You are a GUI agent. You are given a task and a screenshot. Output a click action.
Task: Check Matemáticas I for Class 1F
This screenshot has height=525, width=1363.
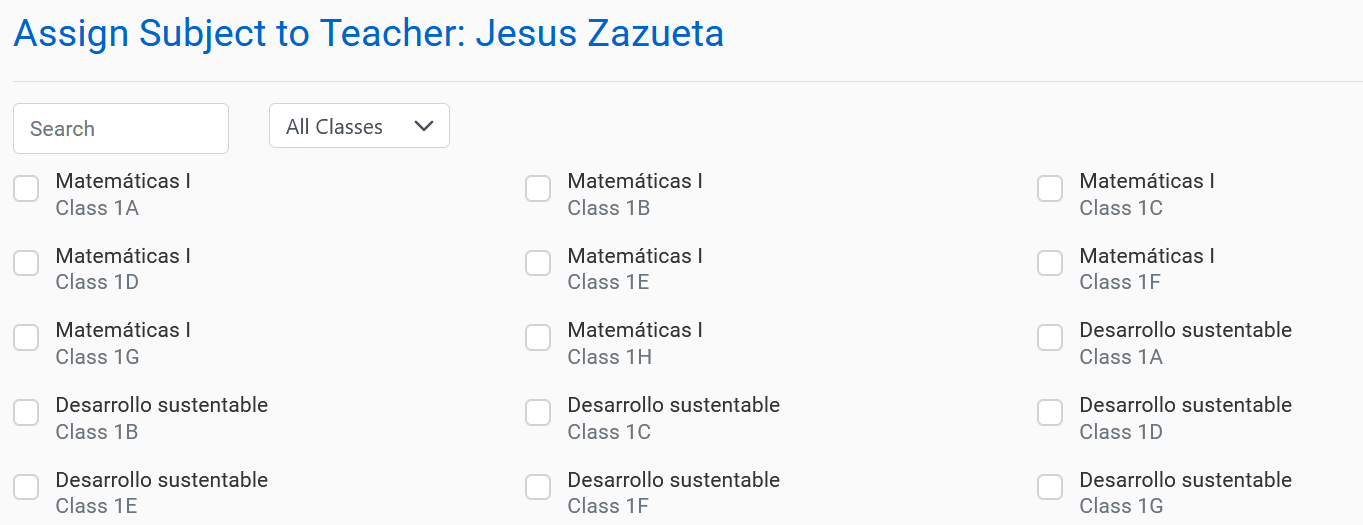1050,263
